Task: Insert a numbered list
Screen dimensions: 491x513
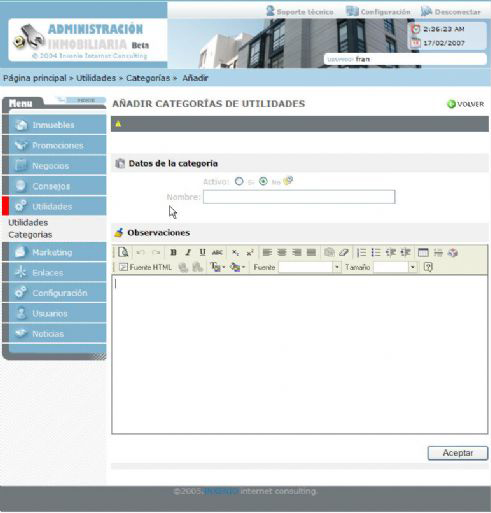Action: (x=361, y=252)
